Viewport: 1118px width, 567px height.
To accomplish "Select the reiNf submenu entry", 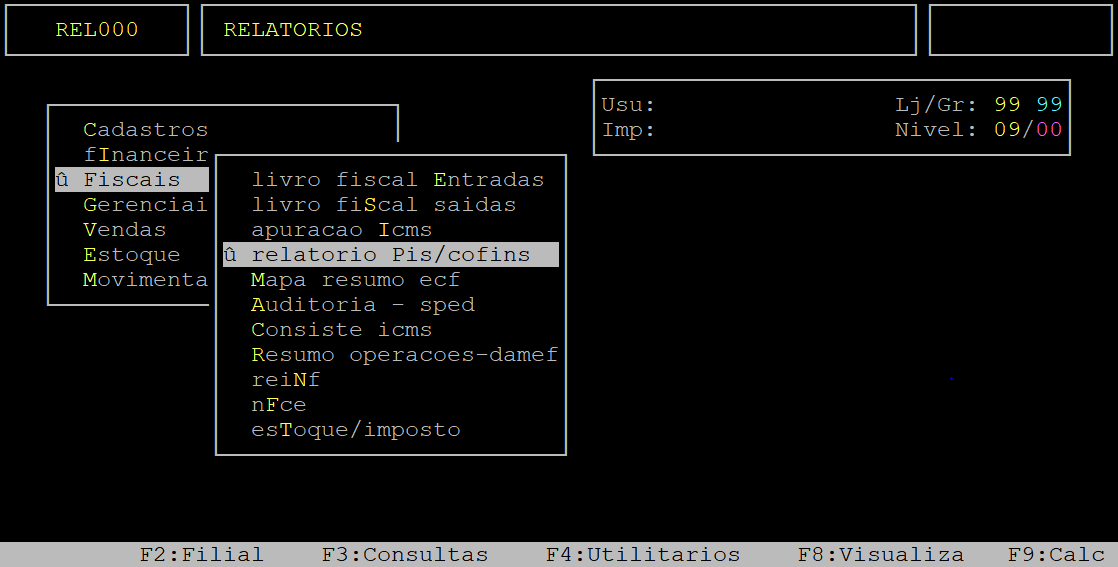I will pos(285,380).
